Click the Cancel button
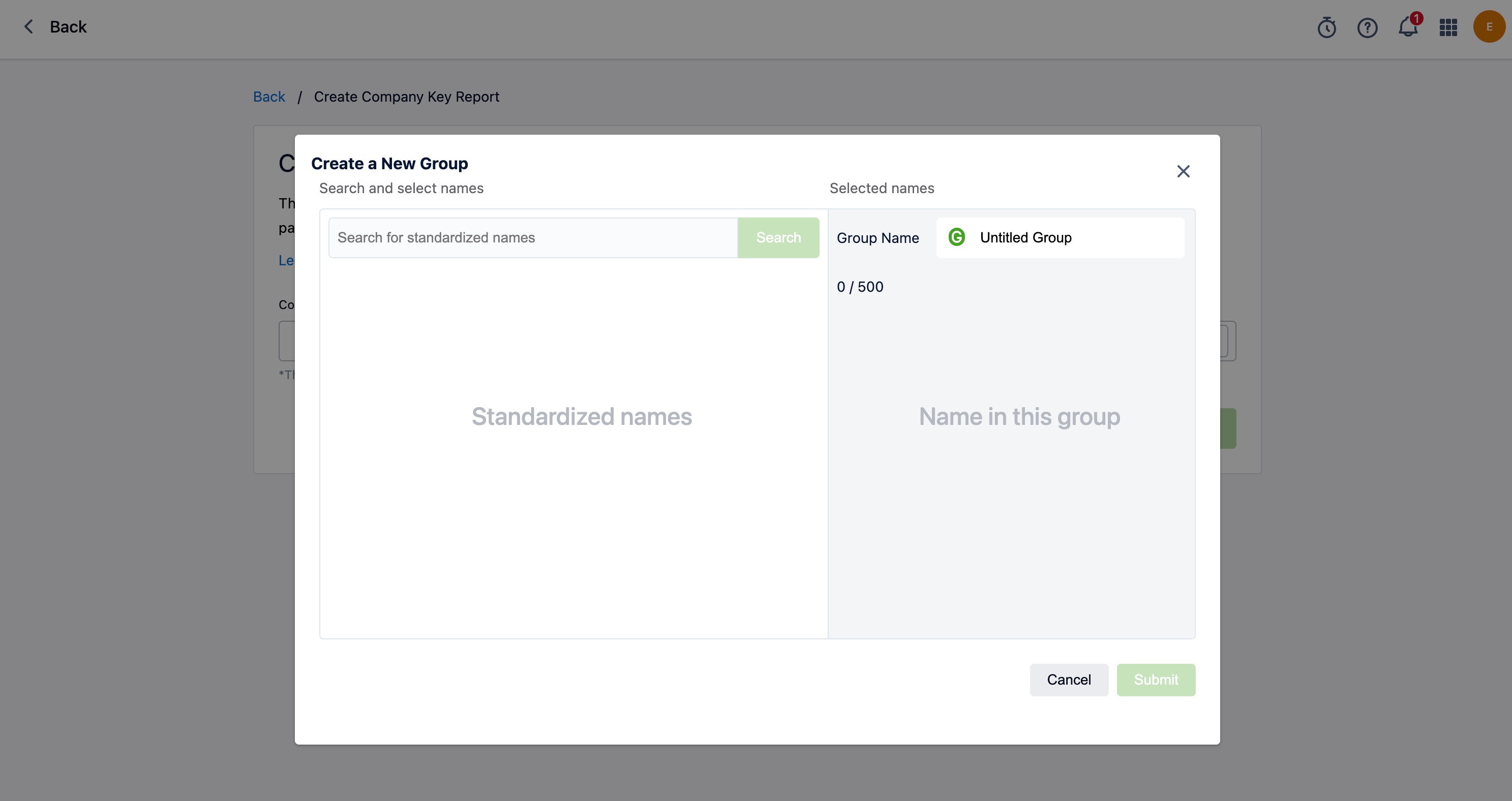The image size is (1512, 801). pyautogui.click(x=1068, y=680)
